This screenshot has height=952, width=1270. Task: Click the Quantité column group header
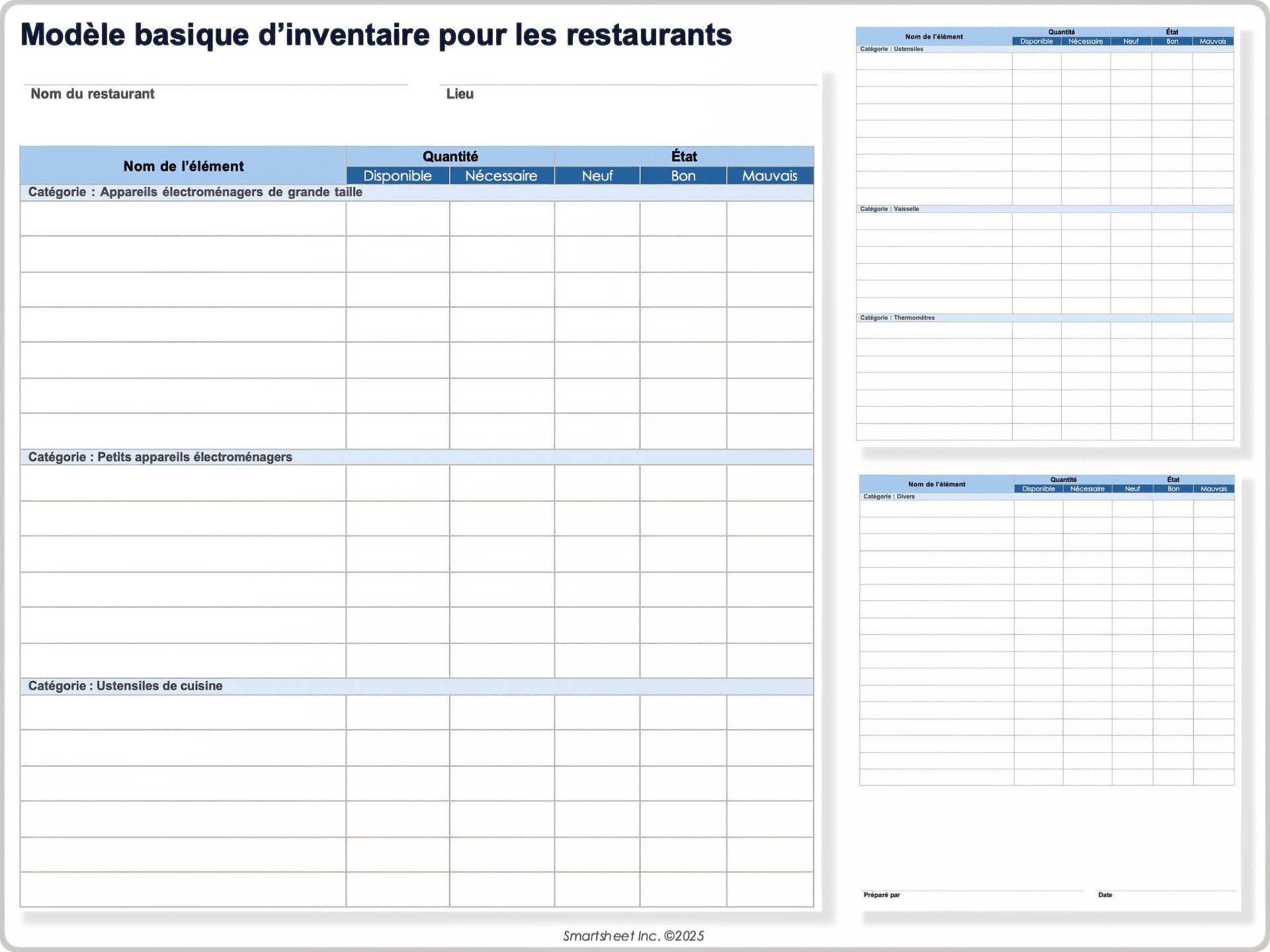pyautogui.click(x=450, y=157)
